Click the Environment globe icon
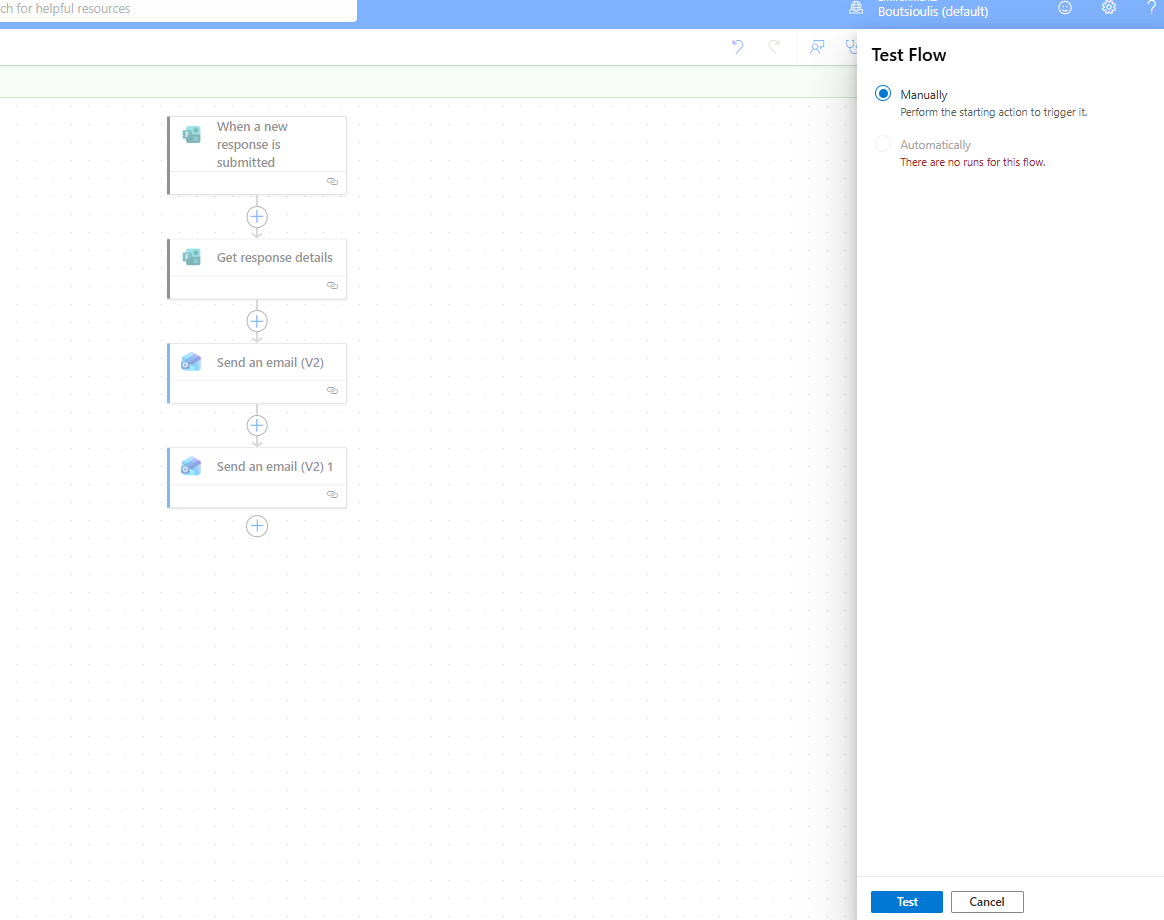 [x=856, y=8]
